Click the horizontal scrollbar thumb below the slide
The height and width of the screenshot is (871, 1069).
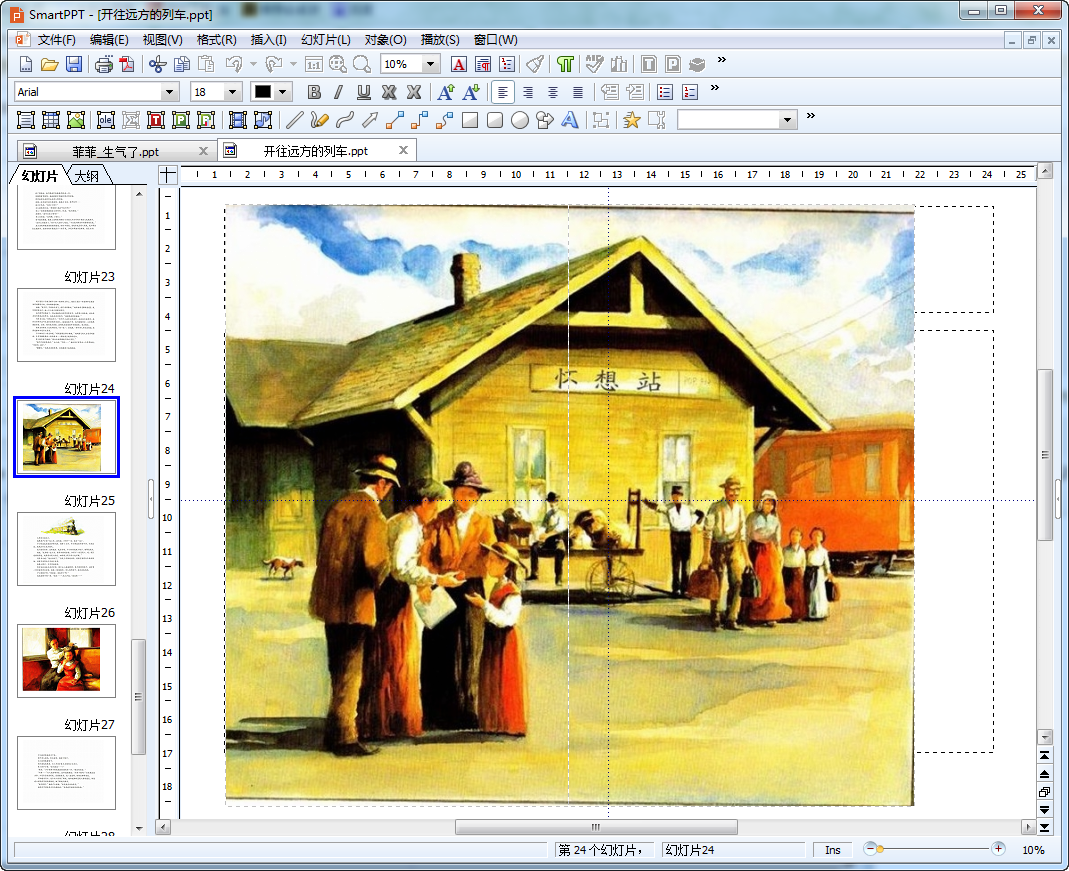pyautogui.click(x=596, y=827)
